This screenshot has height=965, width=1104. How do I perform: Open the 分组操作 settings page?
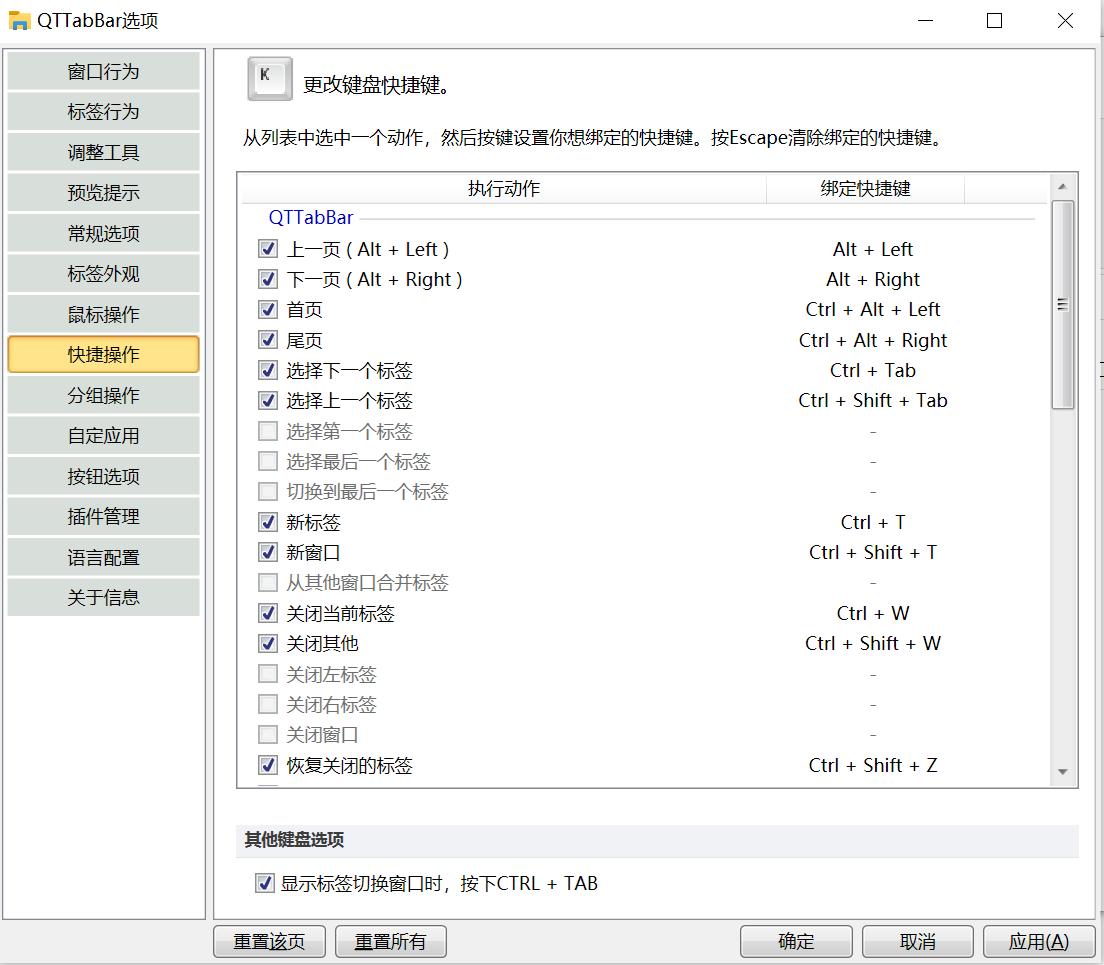click(103, 395)
